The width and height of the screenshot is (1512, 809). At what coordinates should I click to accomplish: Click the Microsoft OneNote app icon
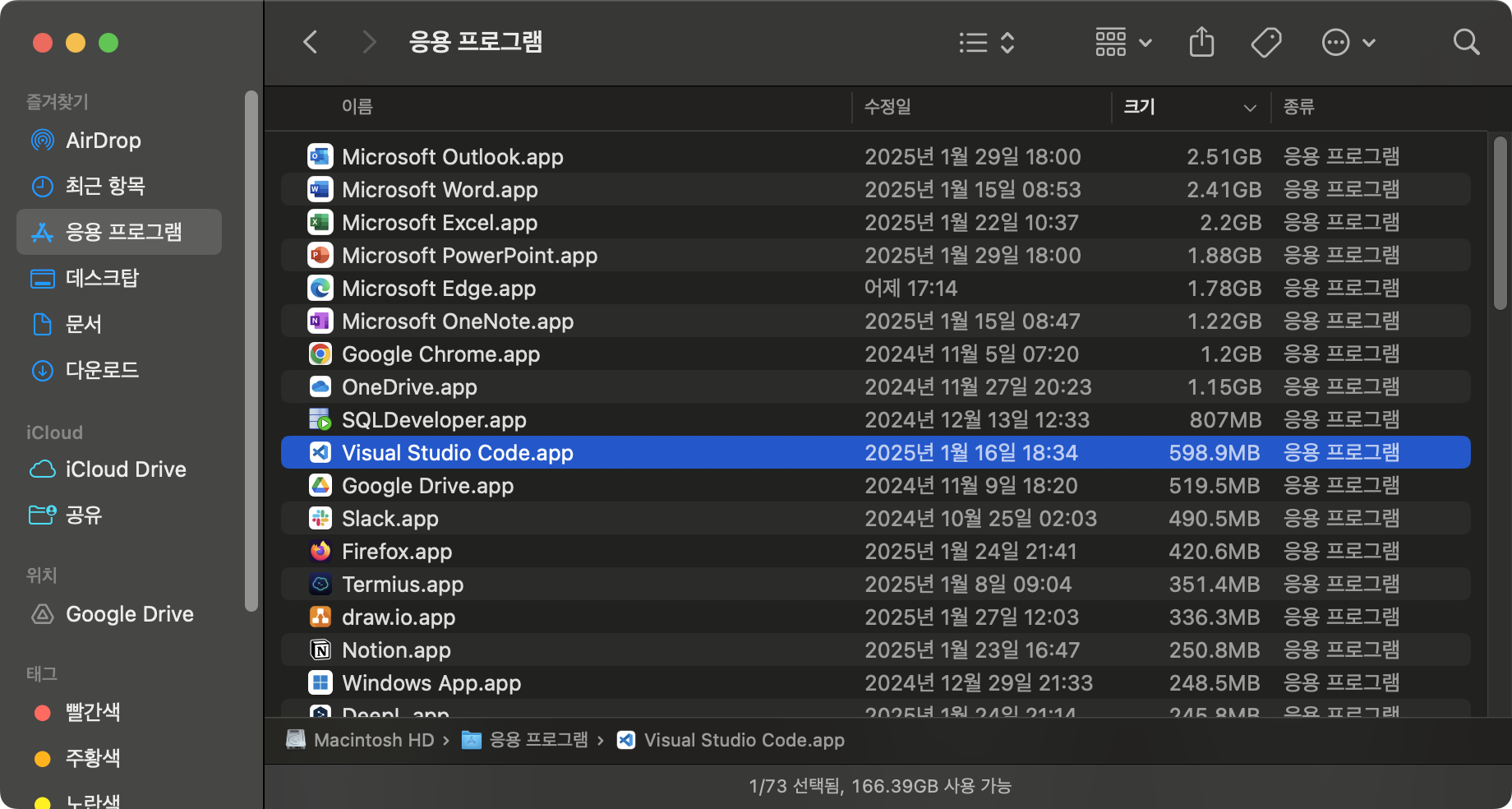[x=320, y=321]
